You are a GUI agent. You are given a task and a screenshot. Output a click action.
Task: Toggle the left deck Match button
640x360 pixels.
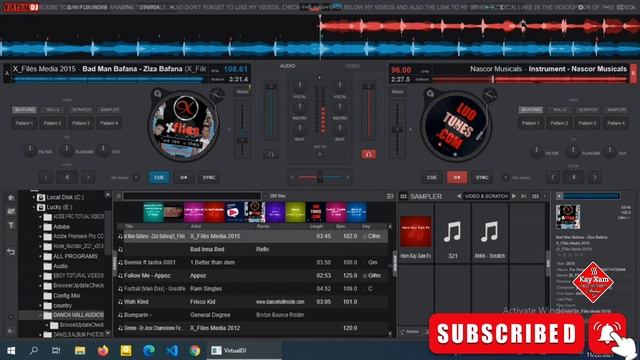(x=242, y=92)
